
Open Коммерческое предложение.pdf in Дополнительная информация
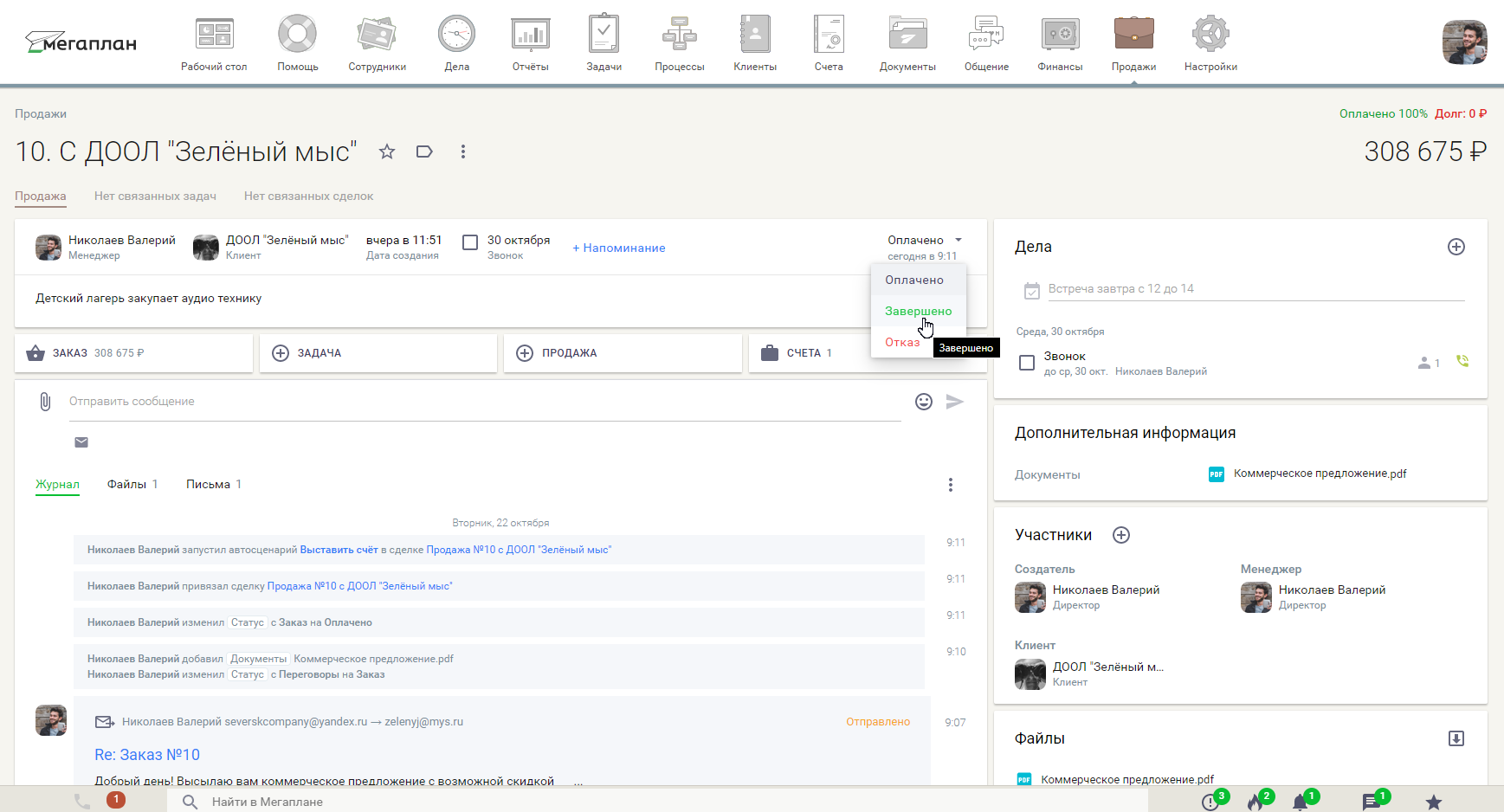1320,474
